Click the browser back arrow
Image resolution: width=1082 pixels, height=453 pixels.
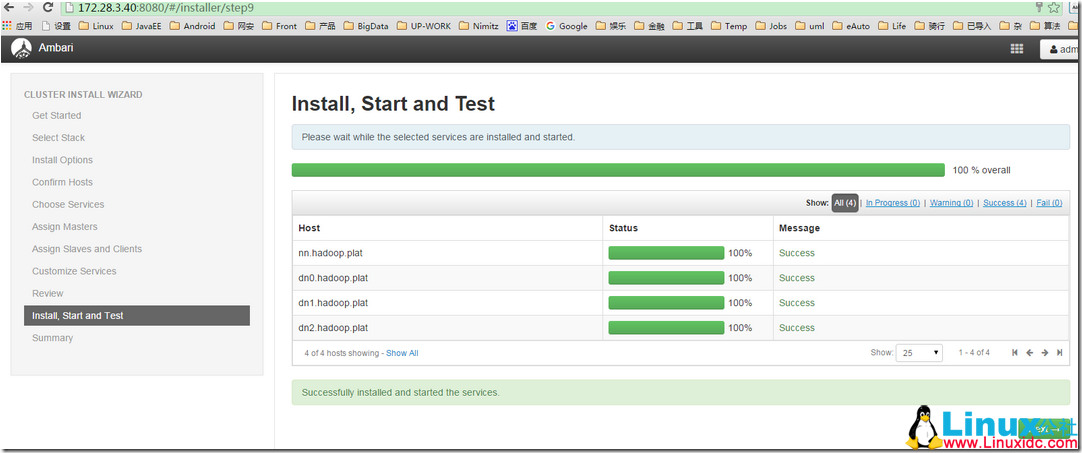pos(9,7)
